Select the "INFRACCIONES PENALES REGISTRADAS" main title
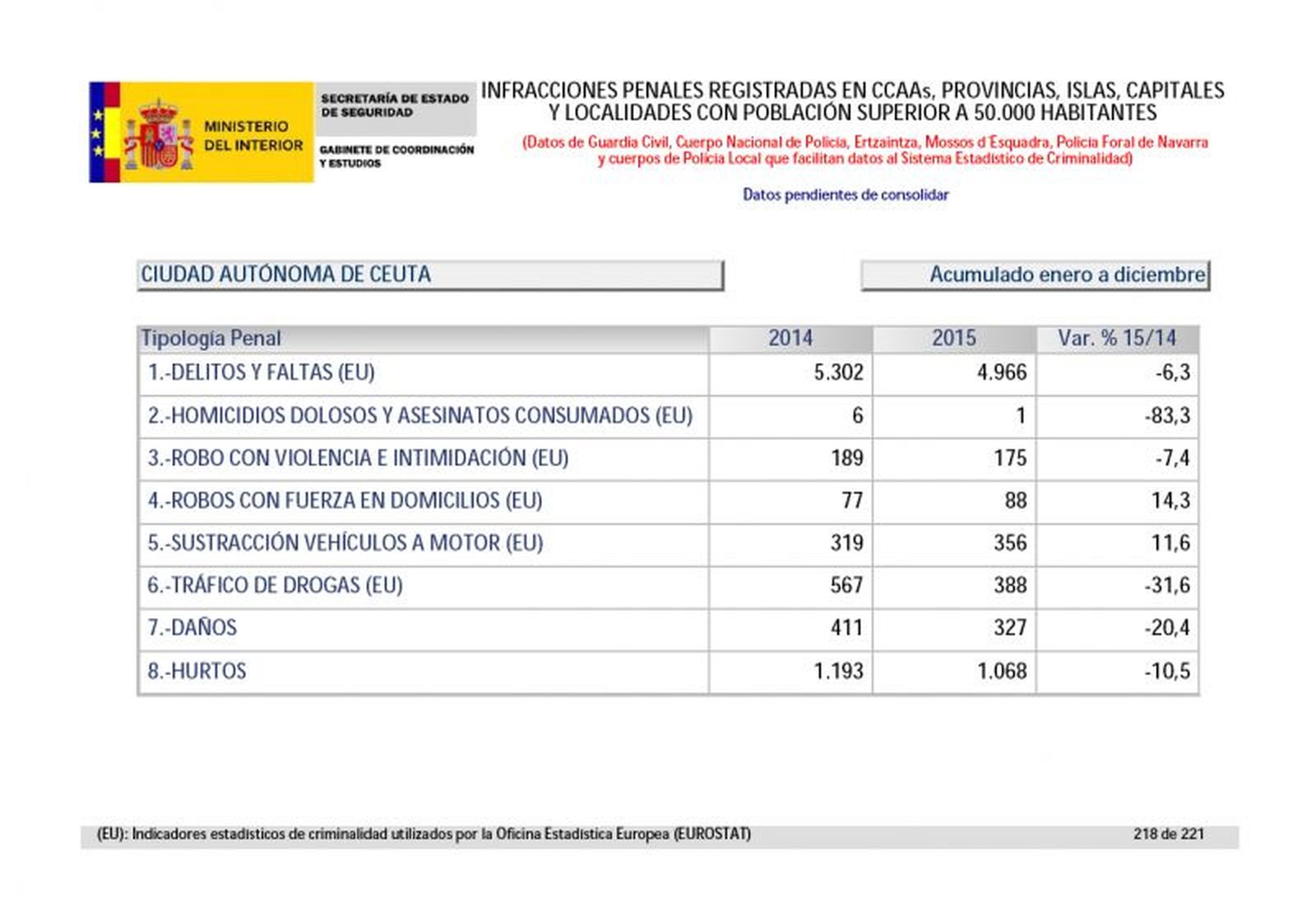The height and width of the screenshot is (923, 1316). [853, 101]
